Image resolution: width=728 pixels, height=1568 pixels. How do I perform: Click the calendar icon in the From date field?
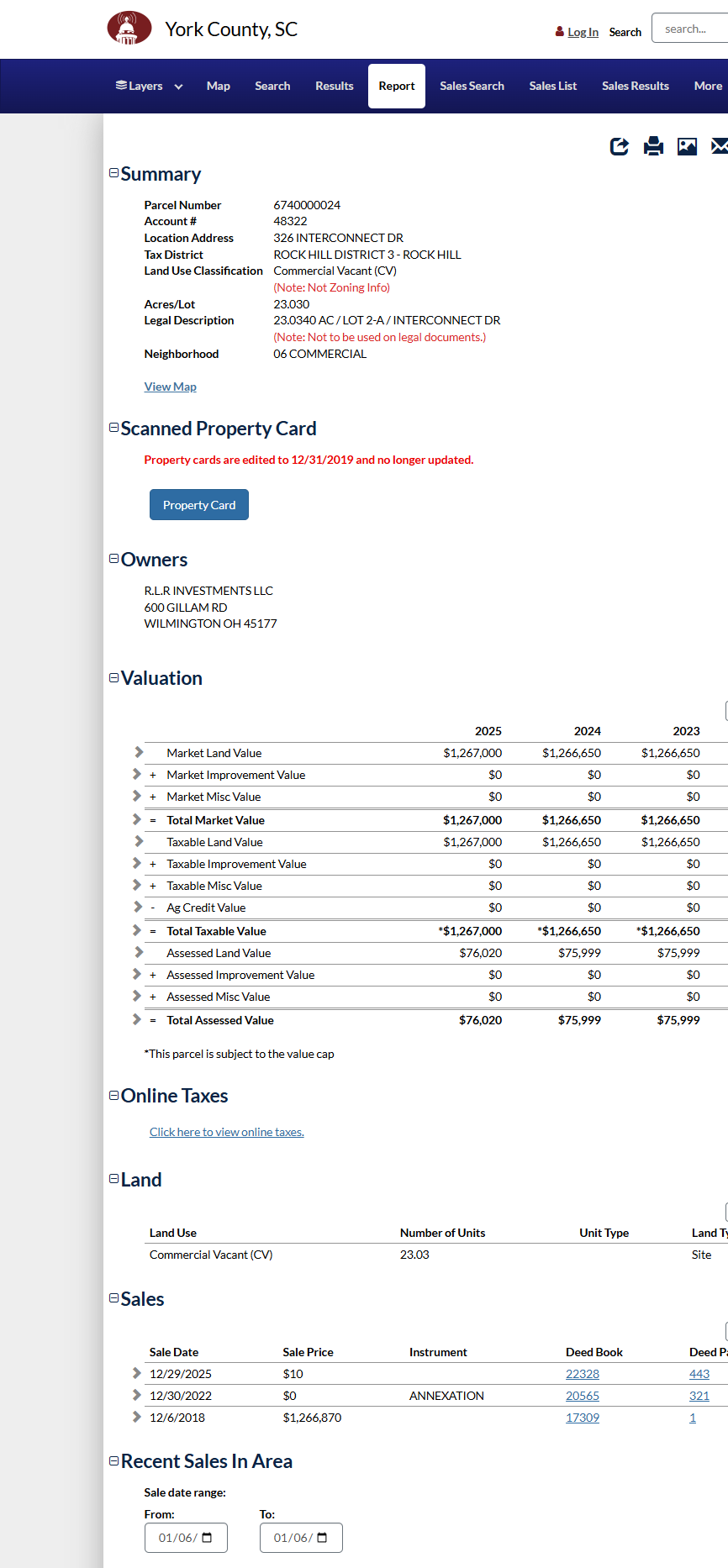click(208, 1538)
